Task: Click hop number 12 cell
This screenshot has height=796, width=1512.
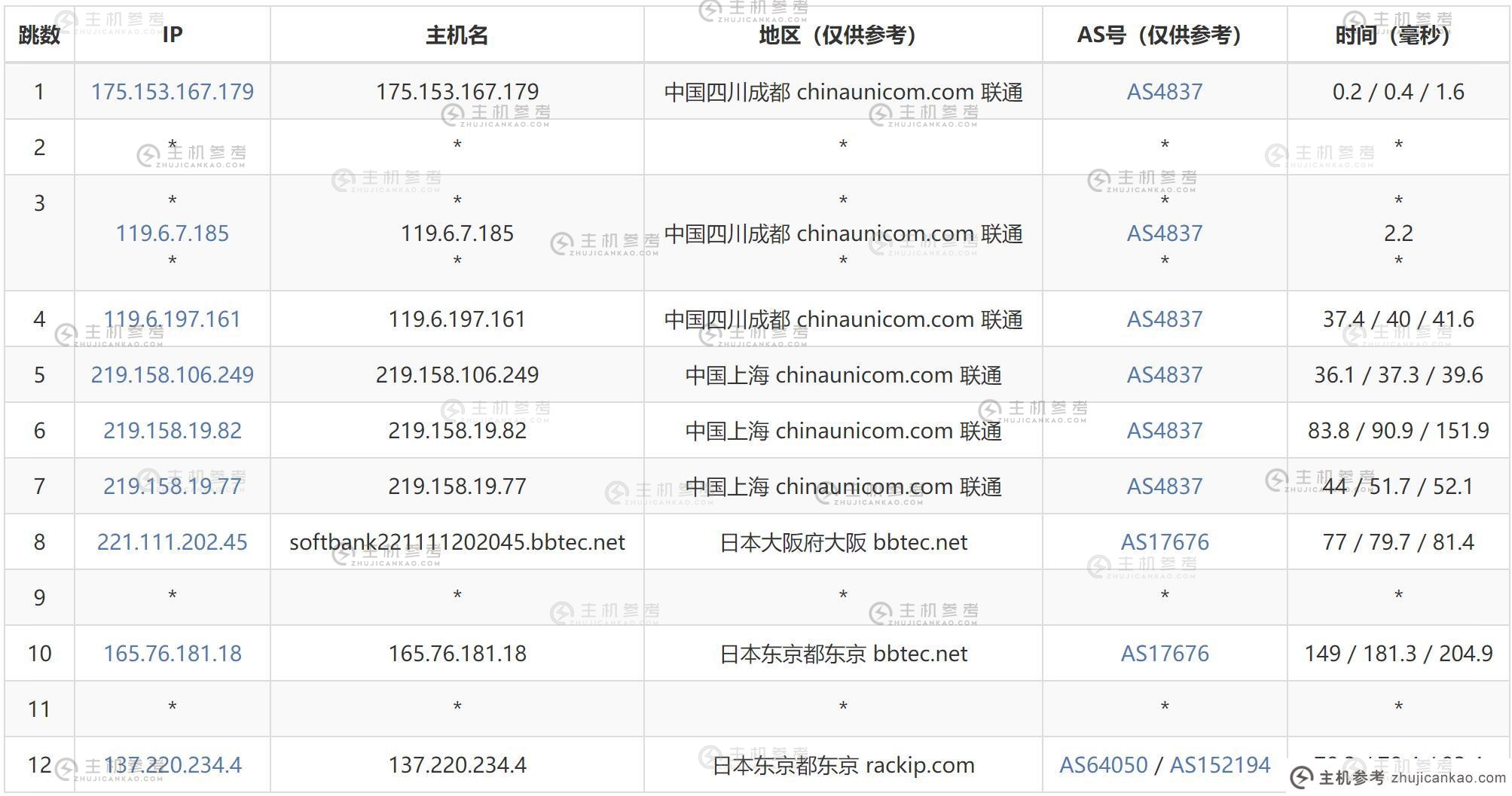Action: (39, 765)
